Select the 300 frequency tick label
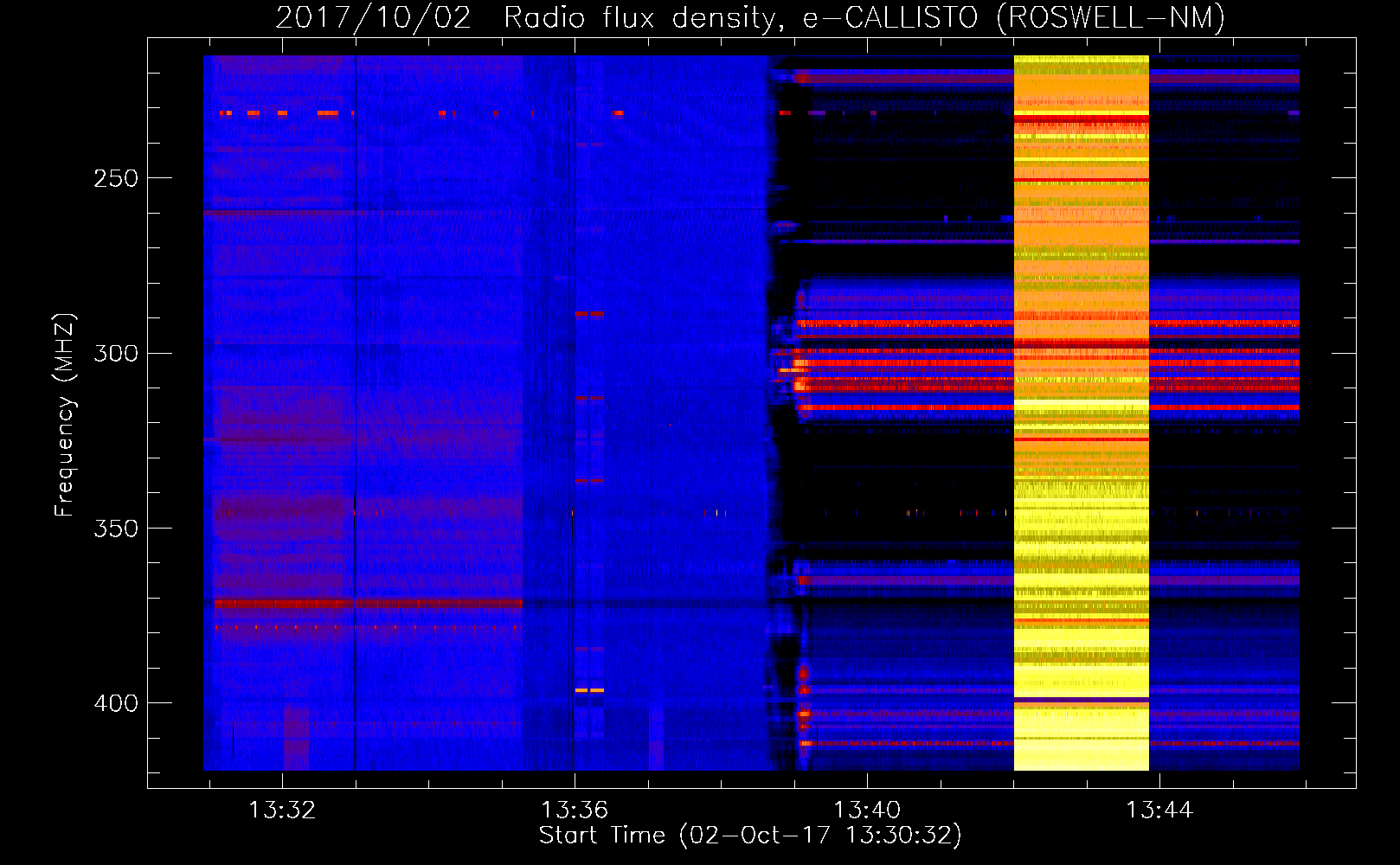Screen dimensions: 1400x865 click(x=116, y=354)
